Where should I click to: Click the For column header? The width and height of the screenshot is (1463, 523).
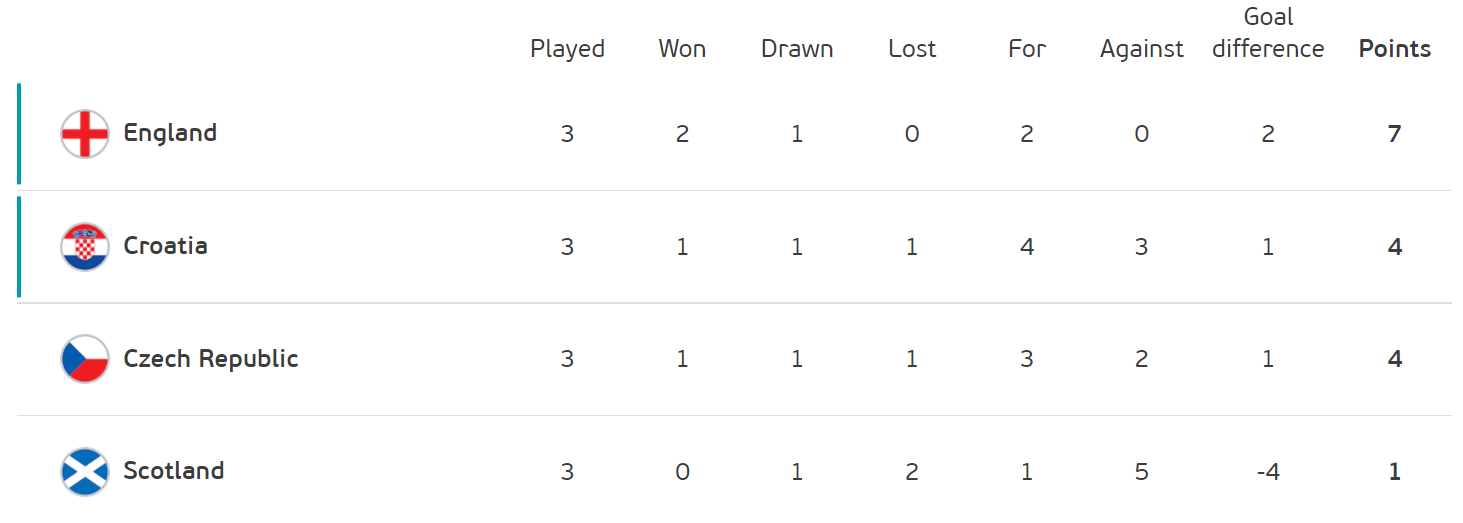tap(1027, 49)
